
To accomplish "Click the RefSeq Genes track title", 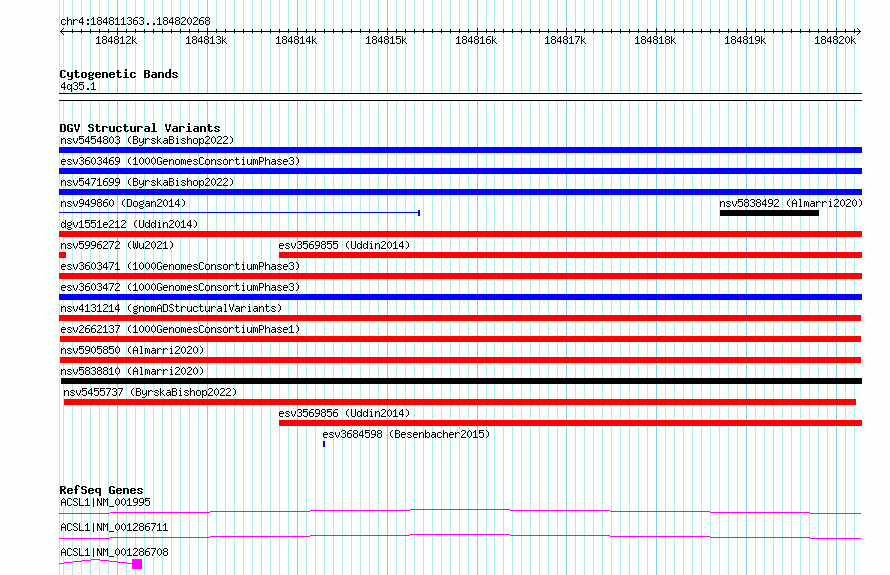I will 101,490.
